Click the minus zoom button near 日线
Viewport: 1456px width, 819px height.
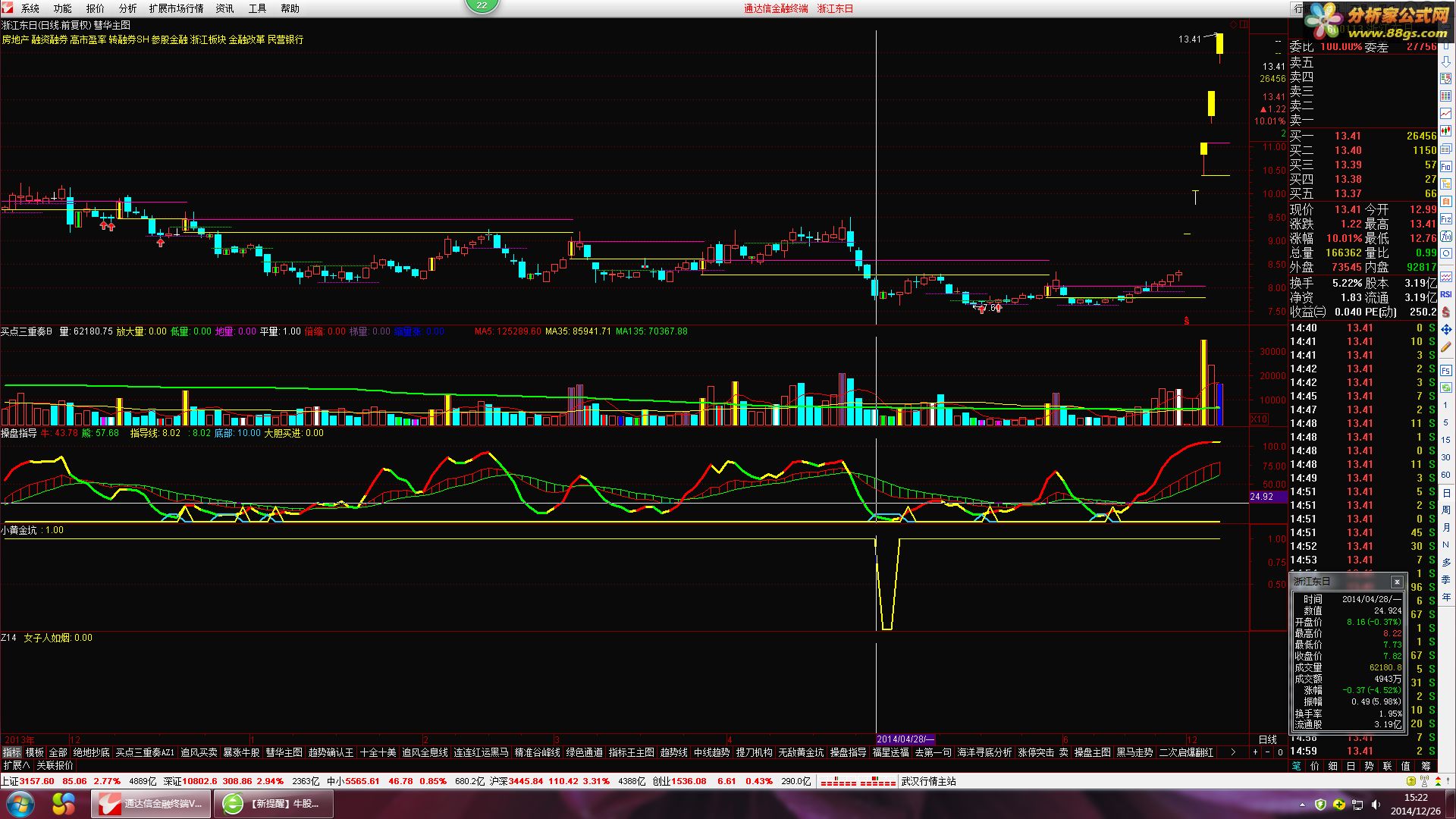(1267, 752)
